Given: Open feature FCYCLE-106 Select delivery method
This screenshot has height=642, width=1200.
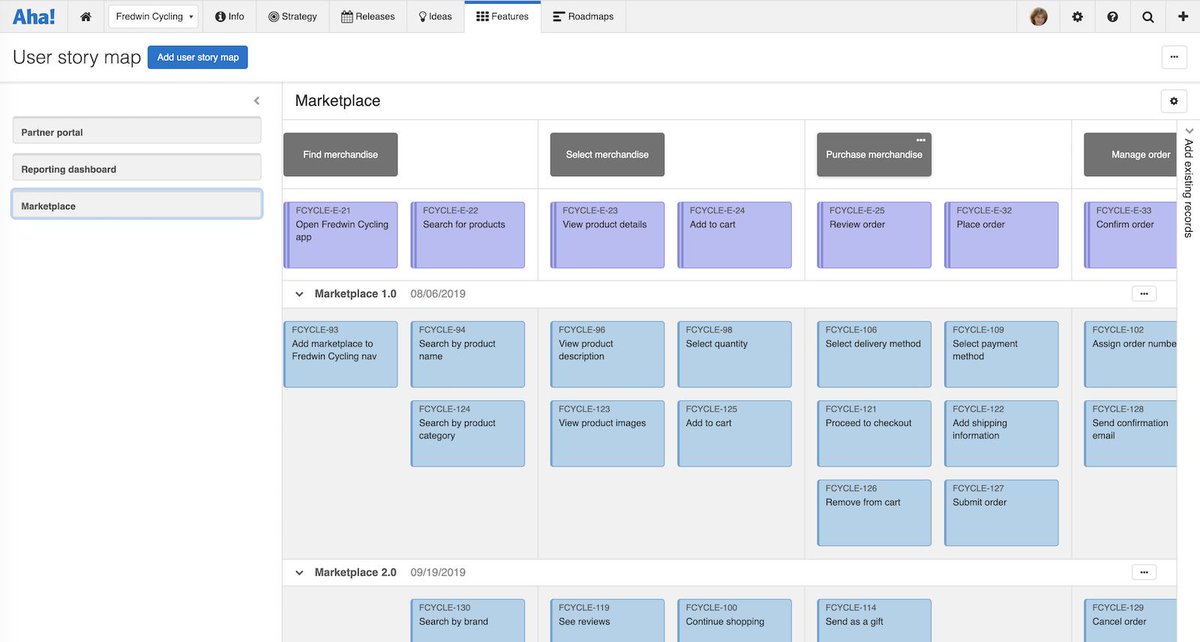Looking at the screenshot, I should 875,354.
